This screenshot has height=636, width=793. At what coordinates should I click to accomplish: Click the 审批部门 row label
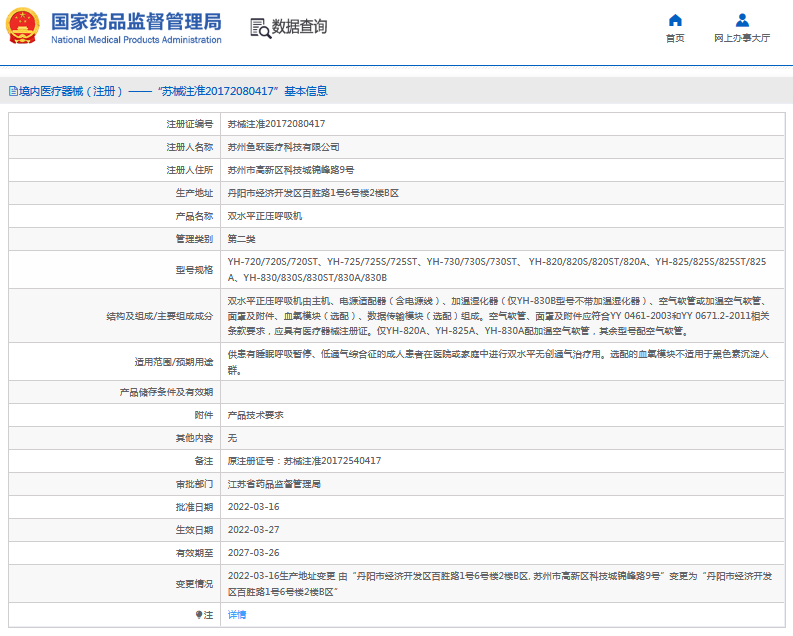point(194,484)
